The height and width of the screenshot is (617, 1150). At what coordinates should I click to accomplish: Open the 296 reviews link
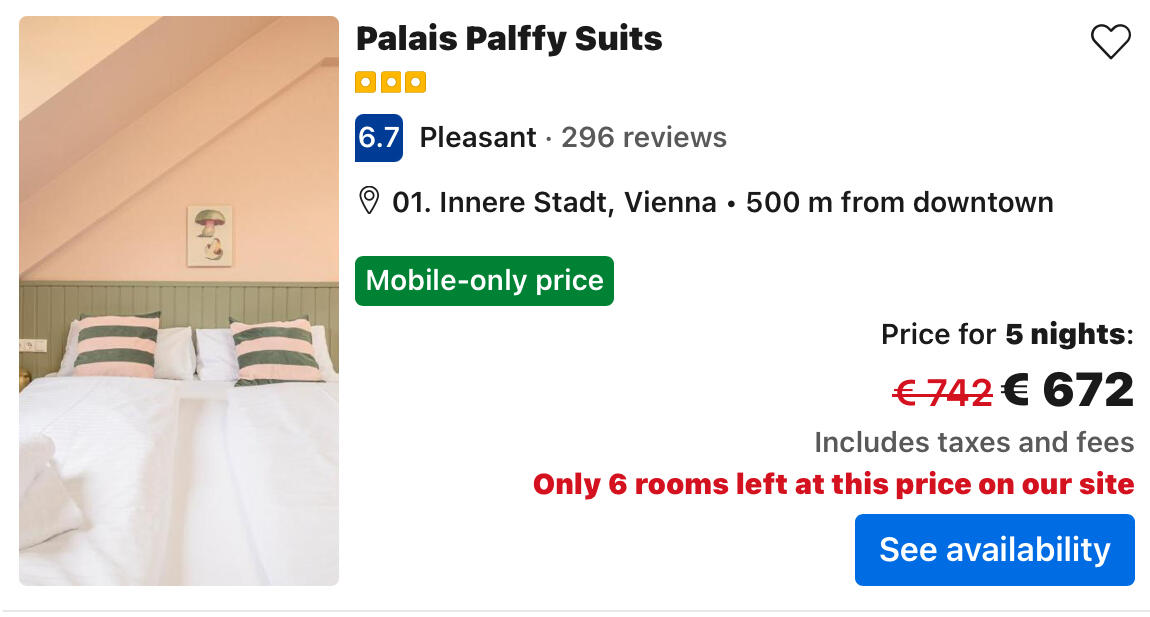pos(644,138)
